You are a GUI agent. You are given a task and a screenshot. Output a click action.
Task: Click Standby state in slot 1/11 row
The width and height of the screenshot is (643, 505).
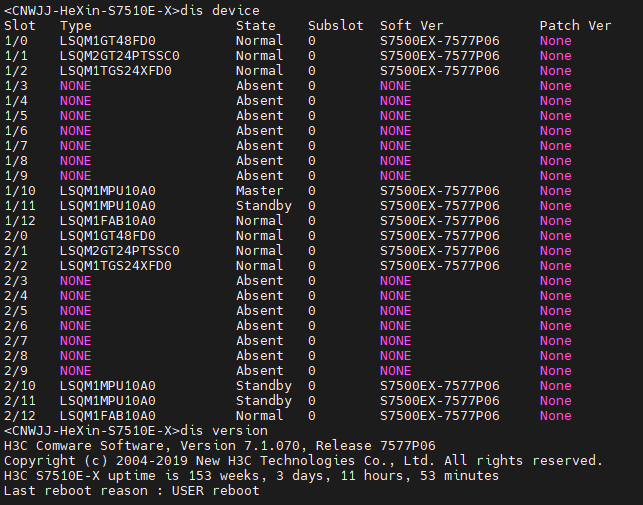264,206
